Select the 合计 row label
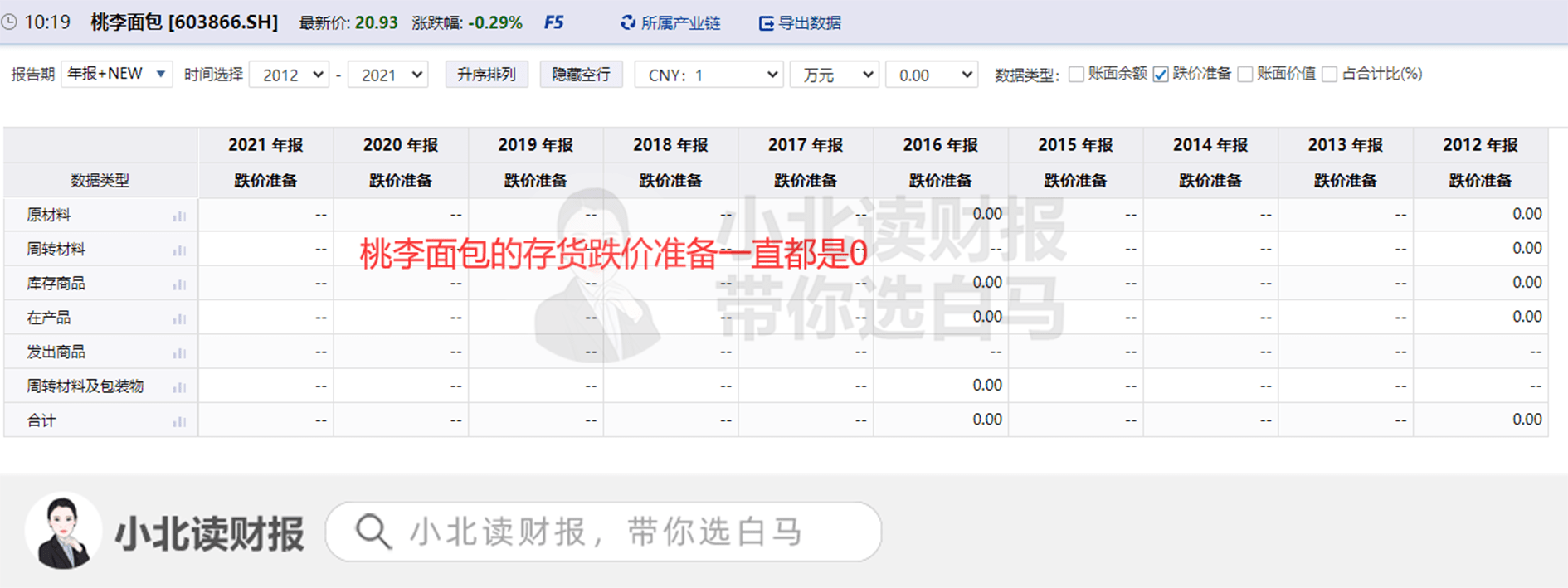The image size is (1568, 588). [x=41, y=421]
